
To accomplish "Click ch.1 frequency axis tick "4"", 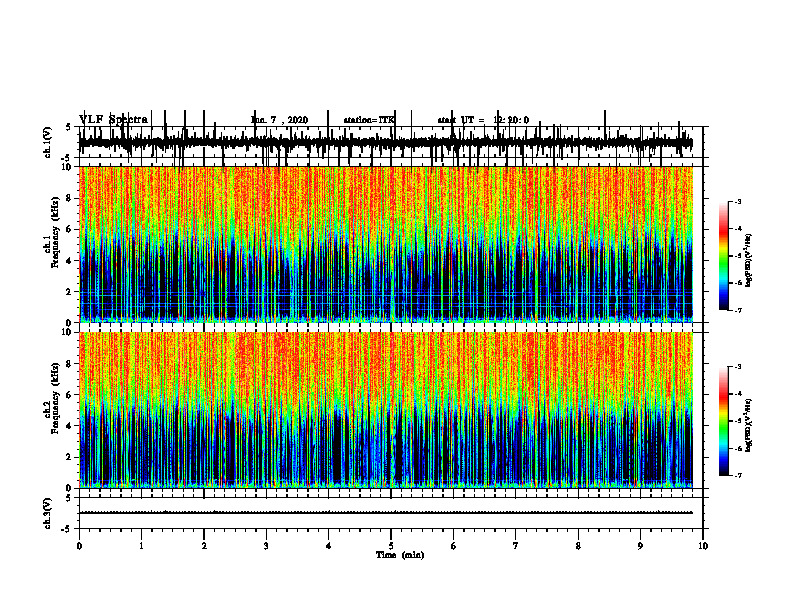I will click(69, 261).
